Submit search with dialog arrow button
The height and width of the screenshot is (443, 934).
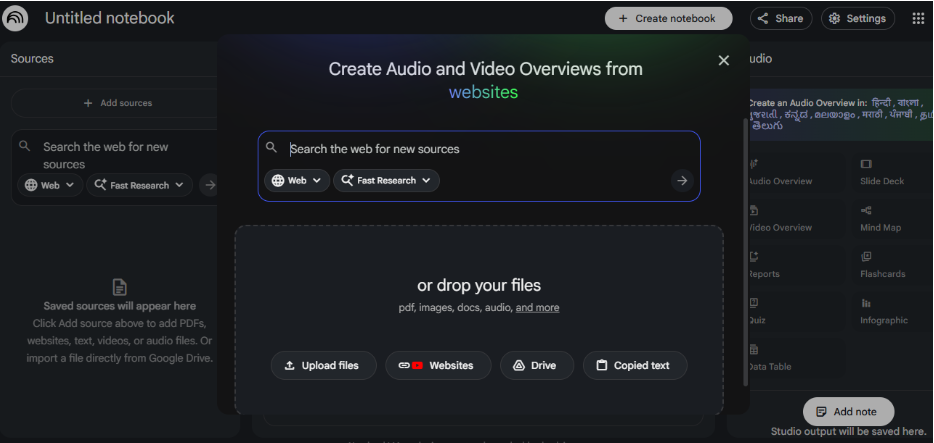[x=682, y=181]
